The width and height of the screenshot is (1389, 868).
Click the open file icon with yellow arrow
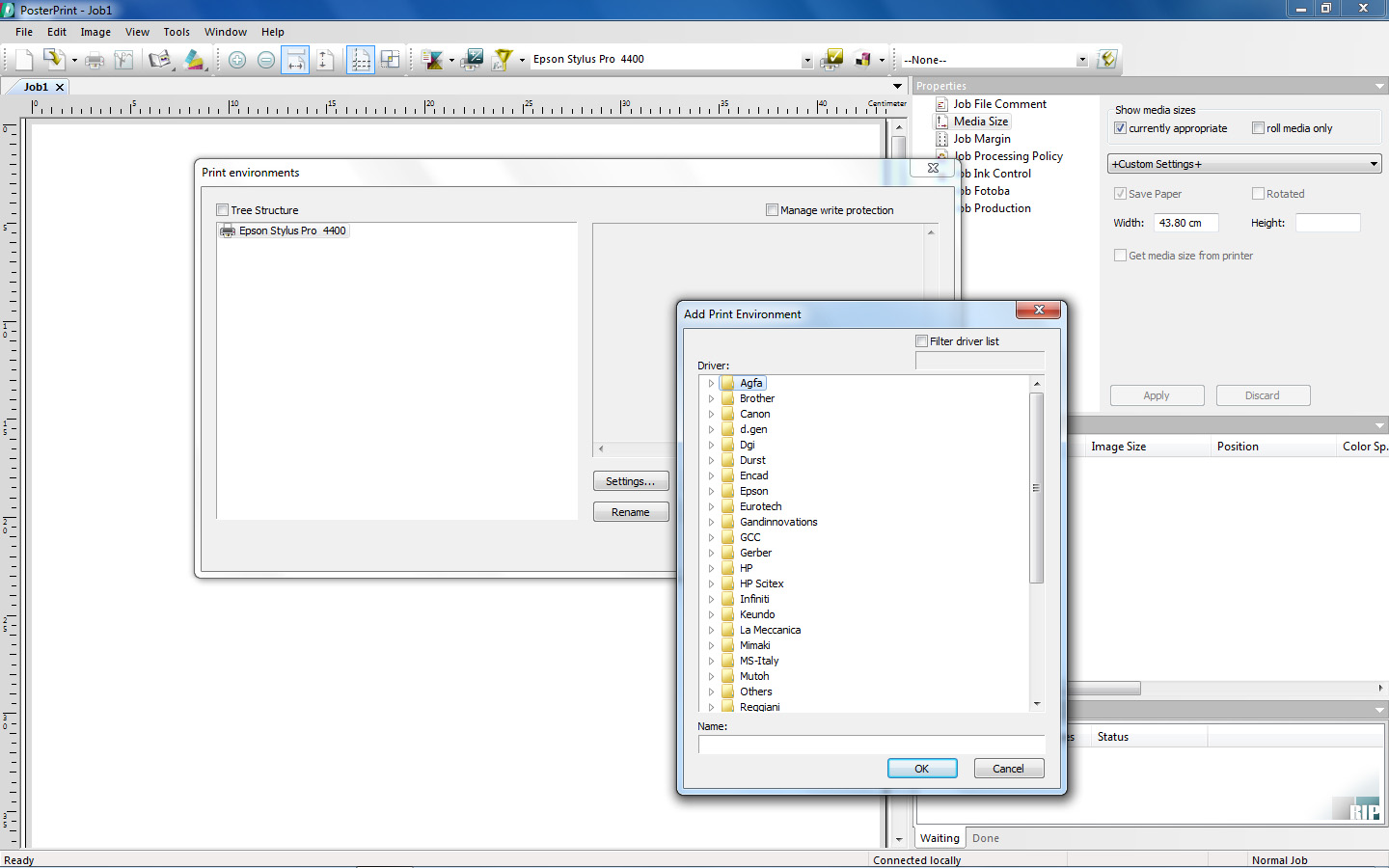(x=53, y=60)
